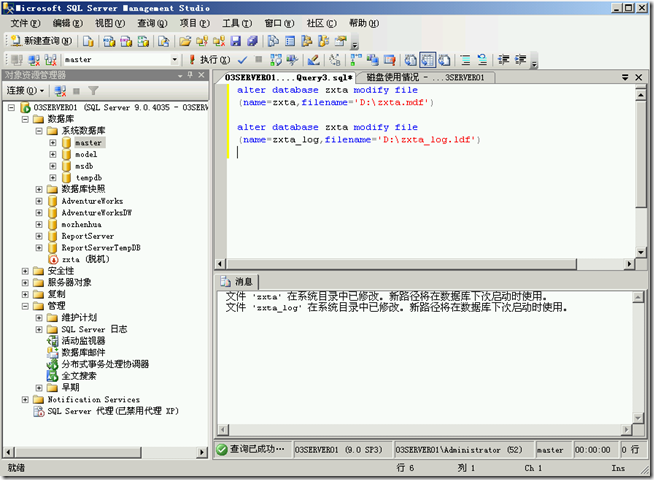Screen dimensions: 654x480
Task: Select Results to File icon
Action: point(445,60)
